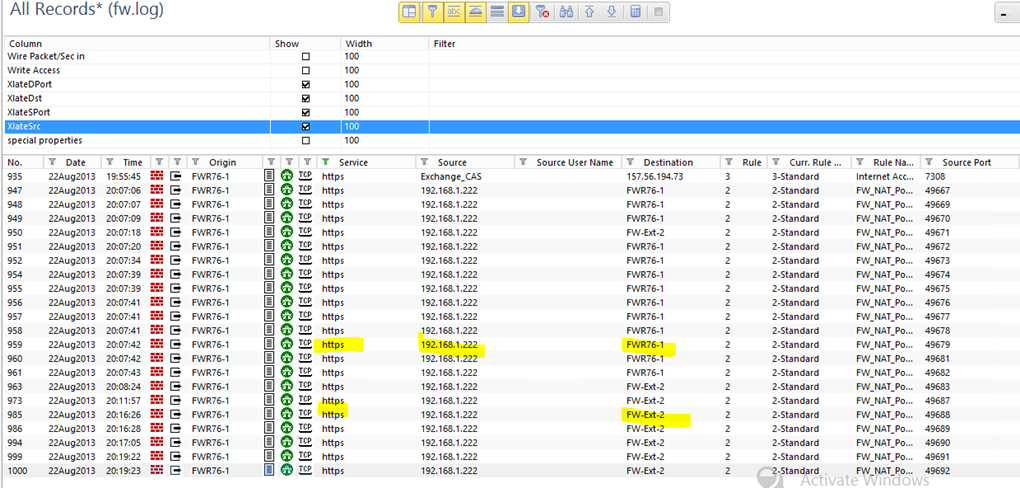Uncheck Show checkbox for XlateDPort
This screenshot has width=1020, height=488.
click(x=306, y=85)
